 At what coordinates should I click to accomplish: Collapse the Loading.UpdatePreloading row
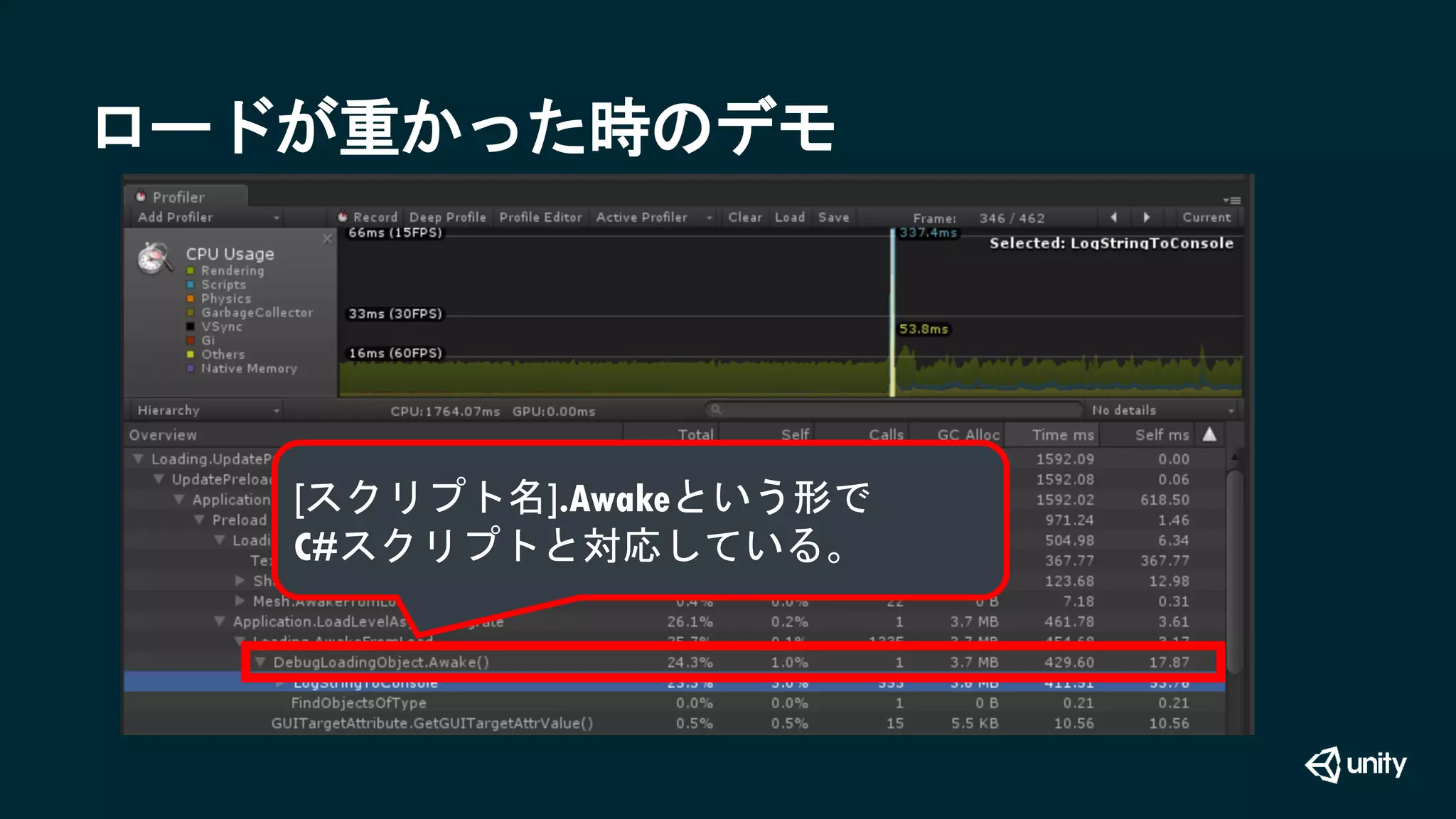pyautogui.click(x=138, y=459)
